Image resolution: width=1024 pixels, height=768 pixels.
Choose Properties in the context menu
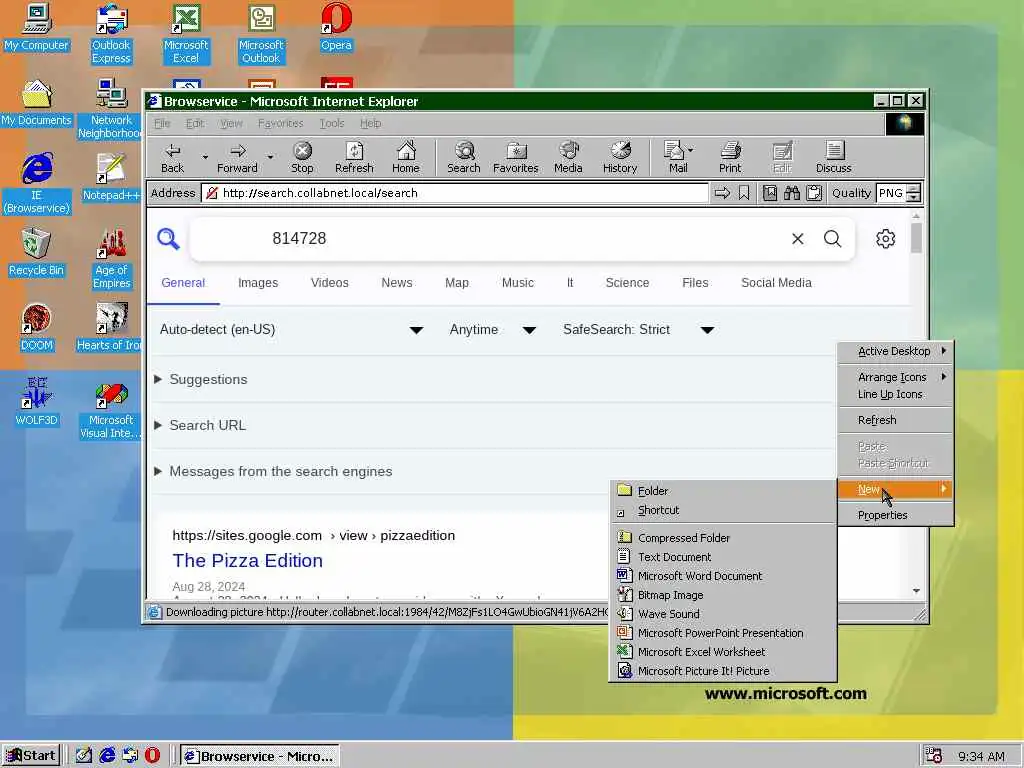[896, 515]
